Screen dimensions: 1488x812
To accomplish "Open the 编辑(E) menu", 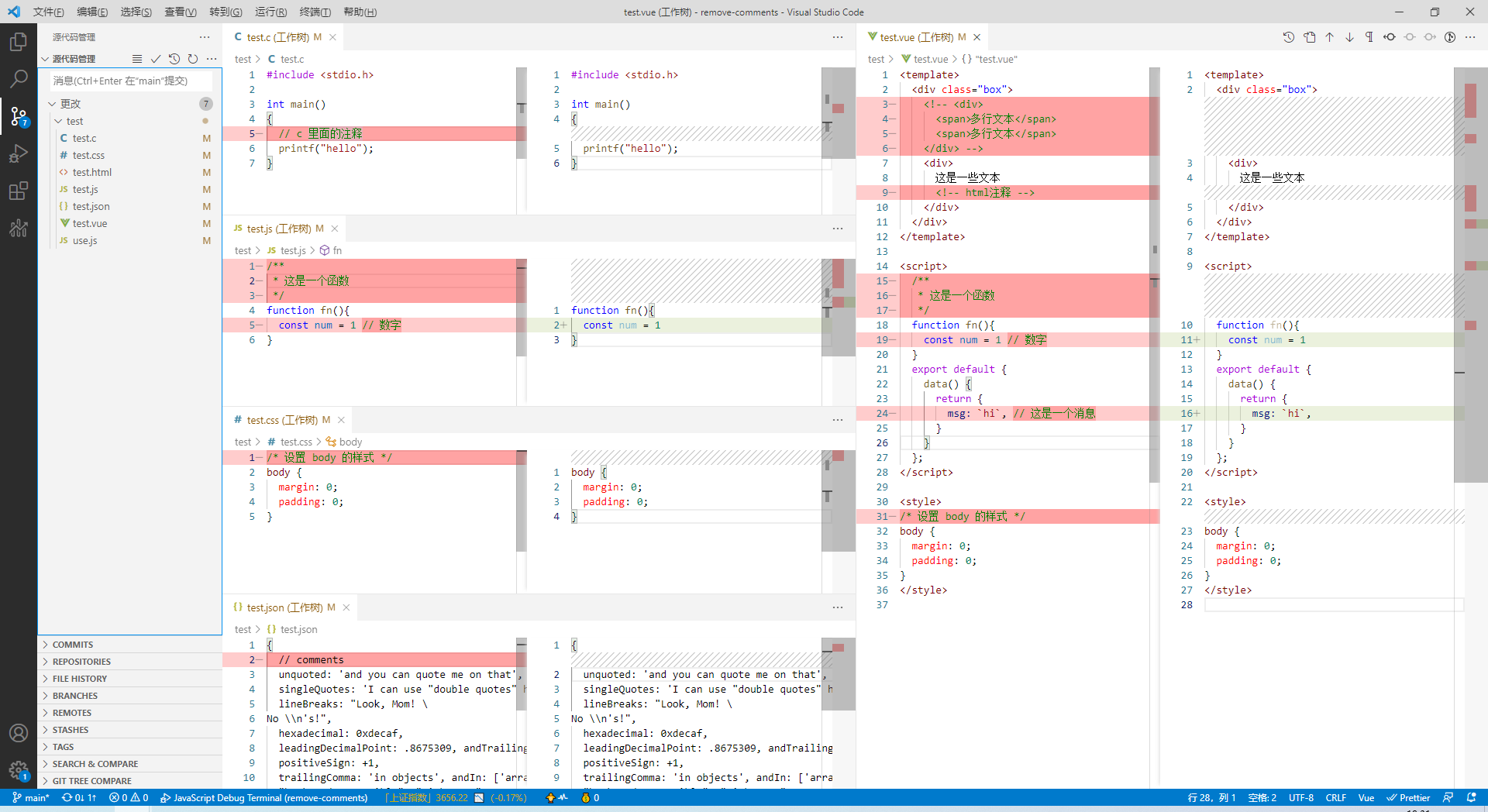I will pyautogui.click(x=92, y=12).
